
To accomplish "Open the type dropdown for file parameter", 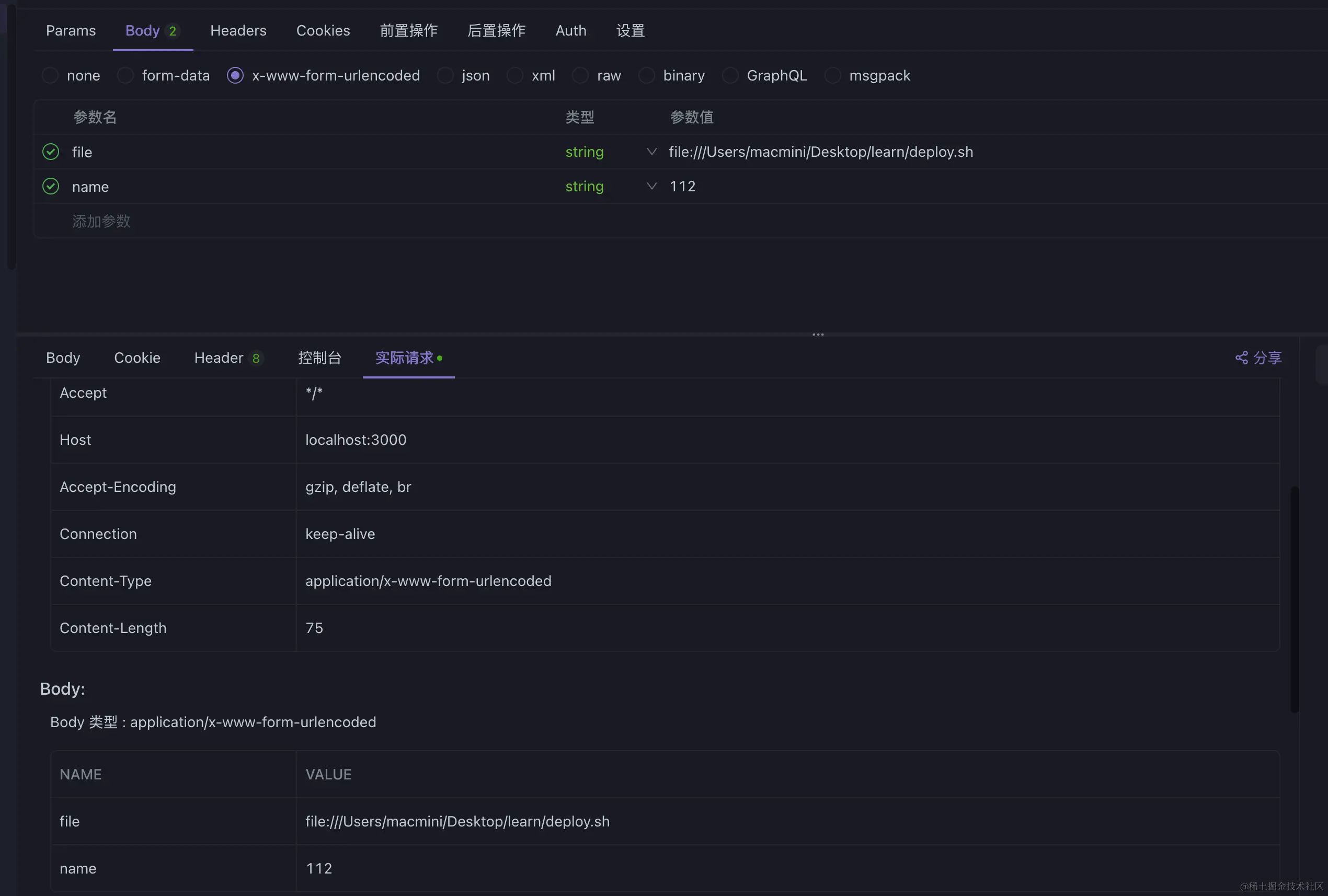I will pos(651,152).
